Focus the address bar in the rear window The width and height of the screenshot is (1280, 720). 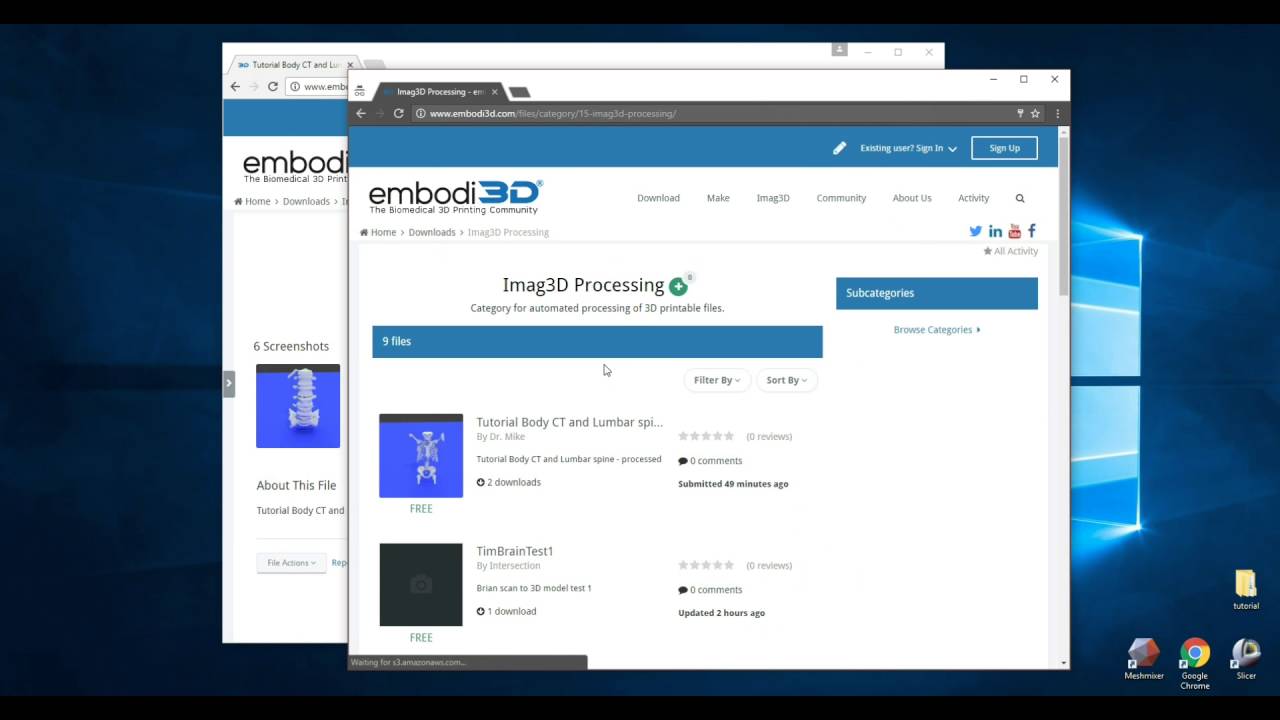tap(317, 87)
